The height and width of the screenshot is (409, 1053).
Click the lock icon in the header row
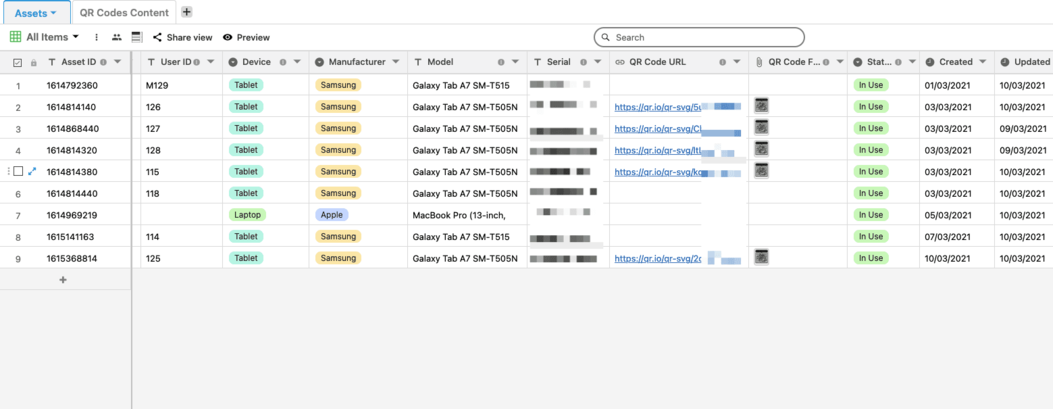[x=34, y=62]
